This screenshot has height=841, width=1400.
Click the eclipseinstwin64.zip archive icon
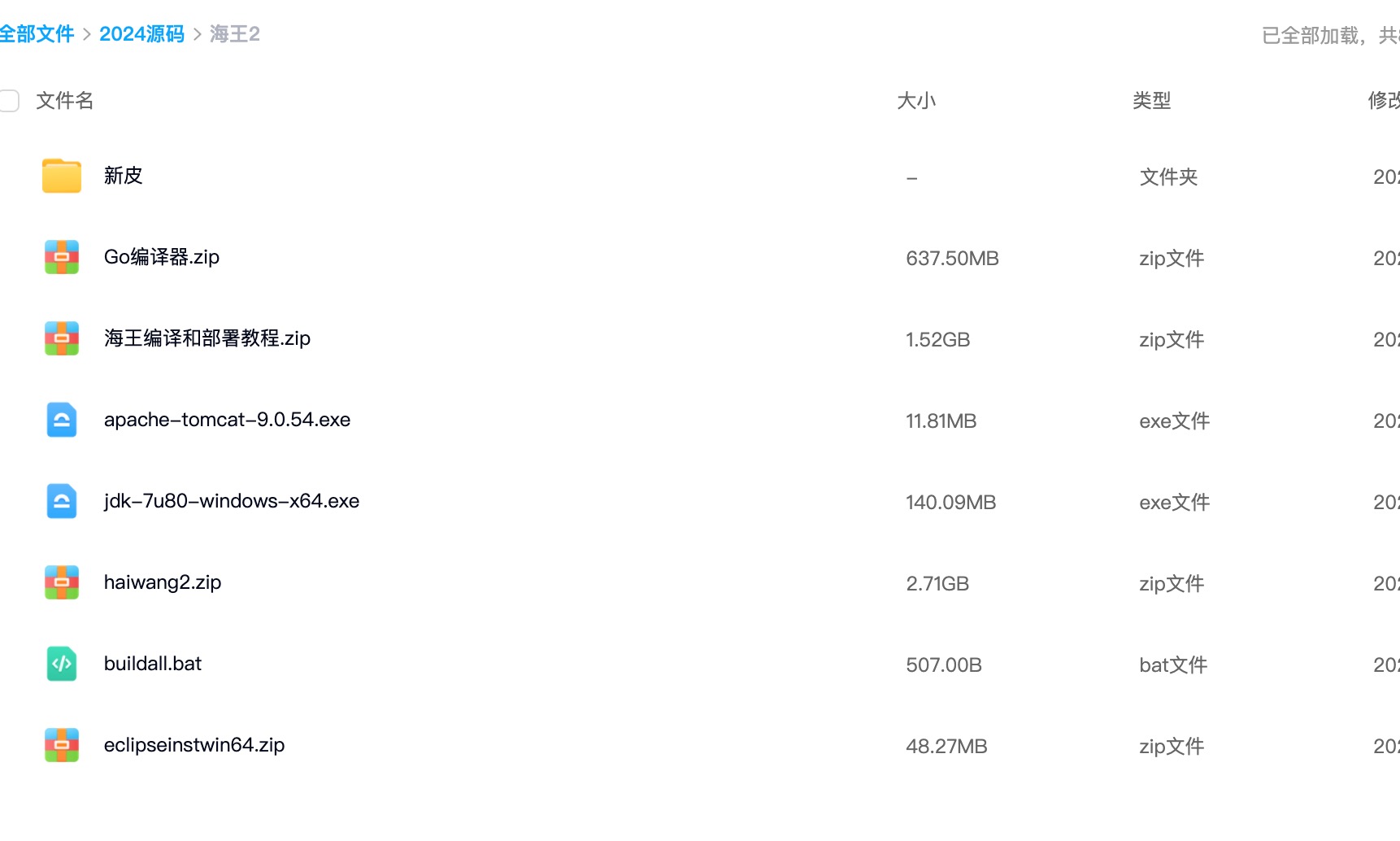click(x=62, y=745)
